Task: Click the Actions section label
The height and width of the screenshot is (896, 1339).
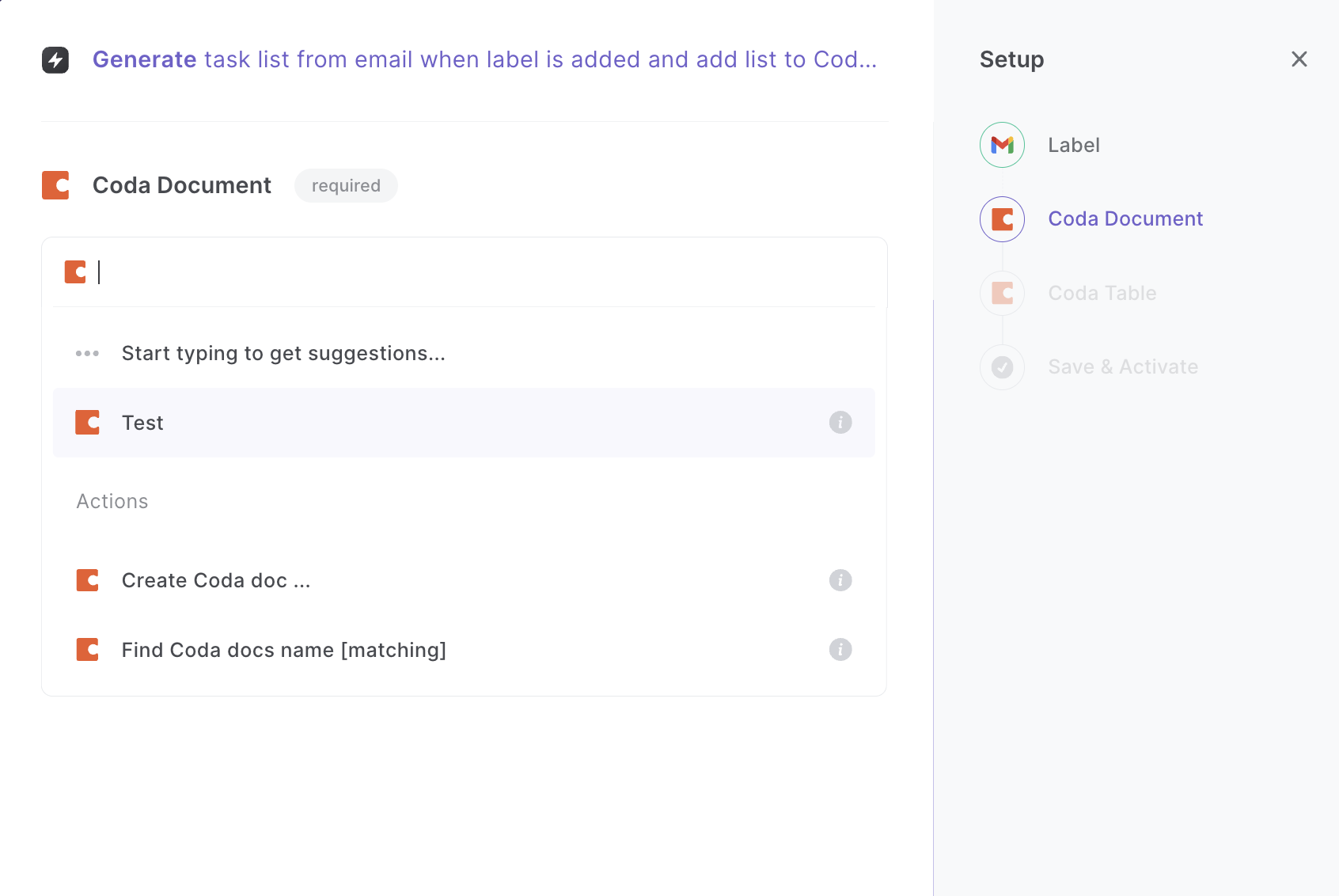Action: 112,502
